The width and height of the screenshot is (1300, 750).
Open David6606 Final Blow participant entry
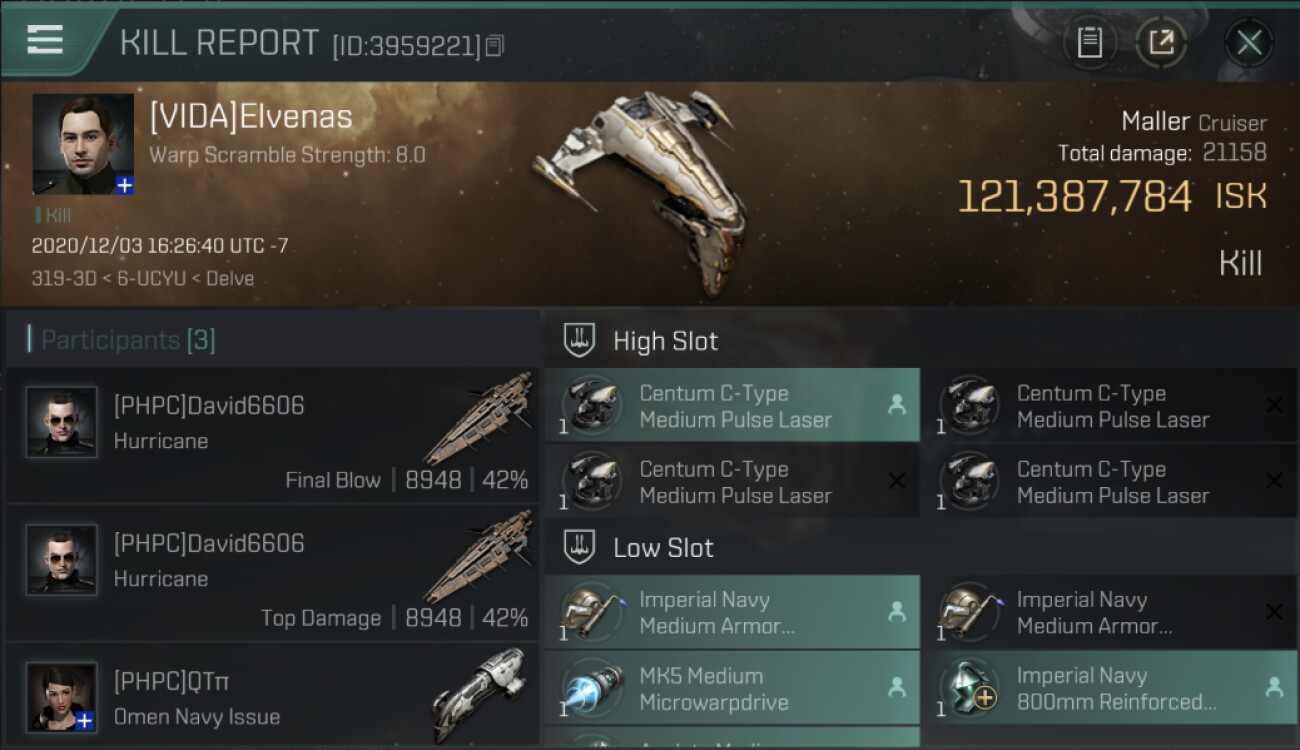[x=272, y=435]
